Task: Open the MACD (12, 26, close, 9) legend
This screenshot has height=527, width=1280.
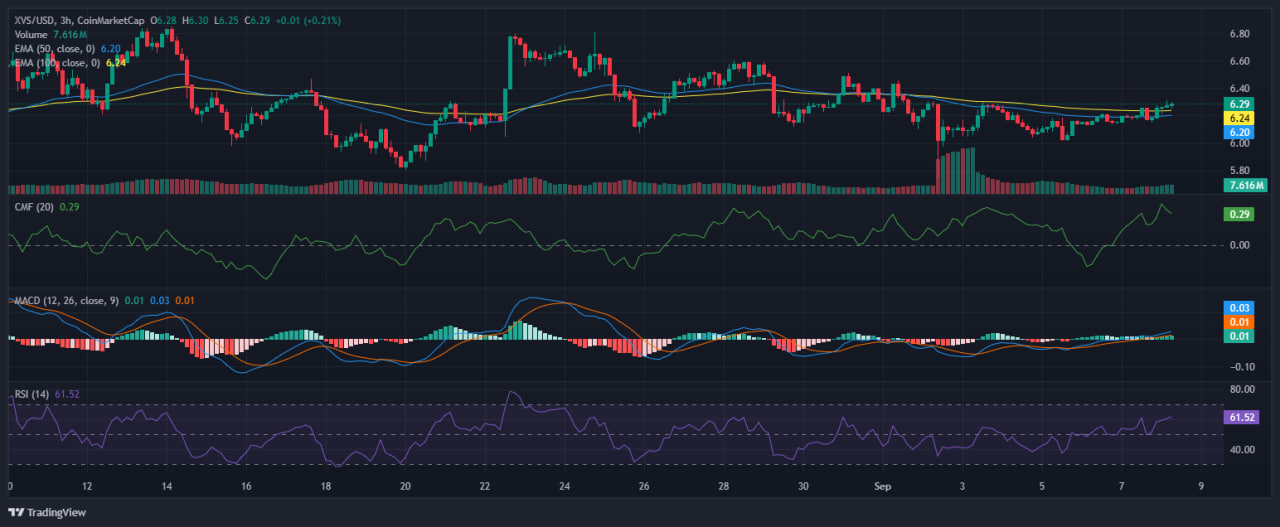Action: (65, 301)
